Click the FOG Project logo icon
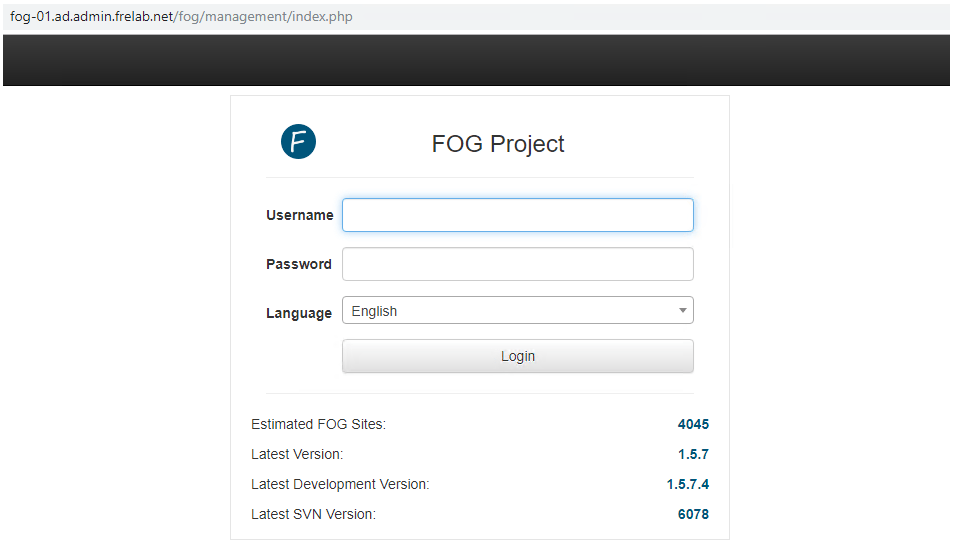 (x=298, y=142)
